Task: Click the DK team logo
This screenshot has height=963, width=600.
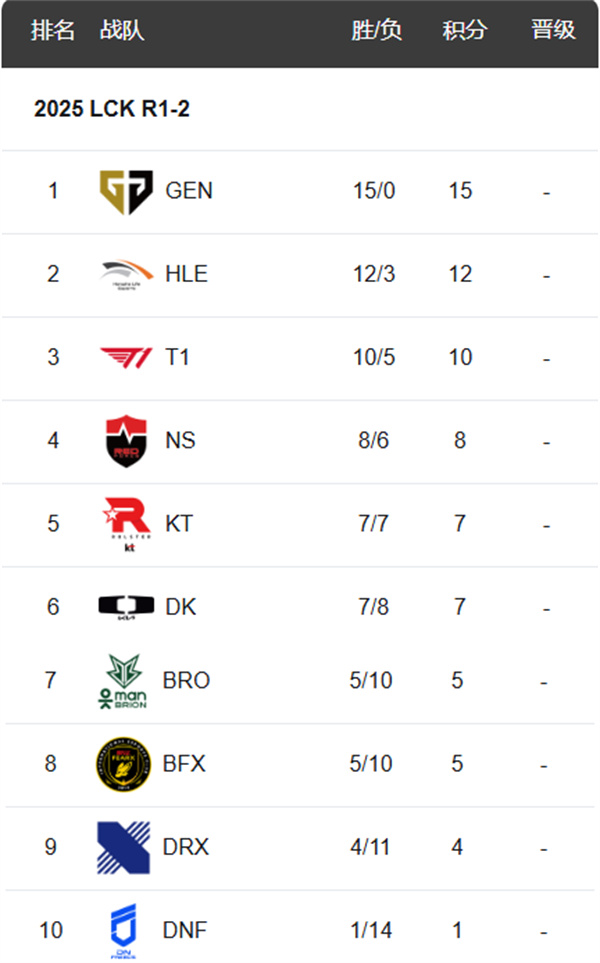Action: pos(127,607)
